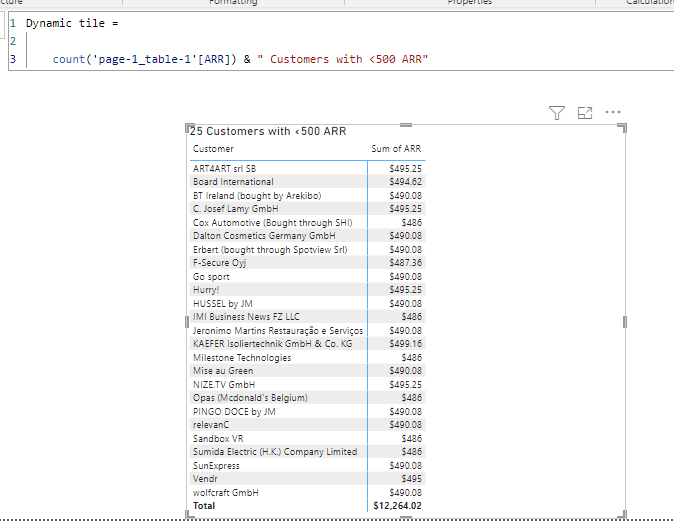674x526 pixels.
Task: Click Jeronimo Martins Restauração e Serviços
Action: [x=278, y=330]
